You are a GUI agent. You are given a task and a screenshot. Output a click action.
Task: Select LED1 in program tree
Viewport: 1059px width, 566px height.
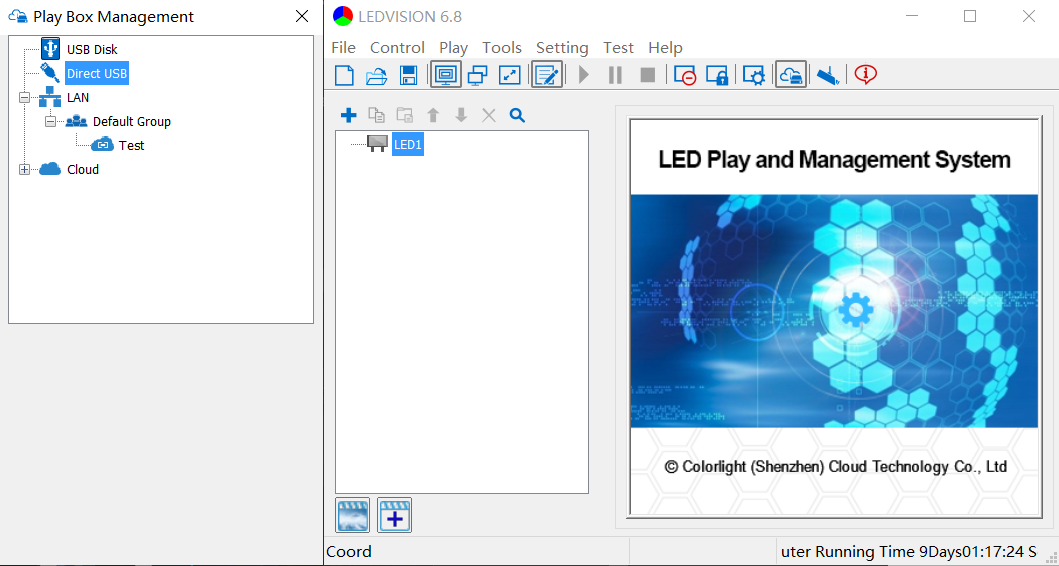408,144
